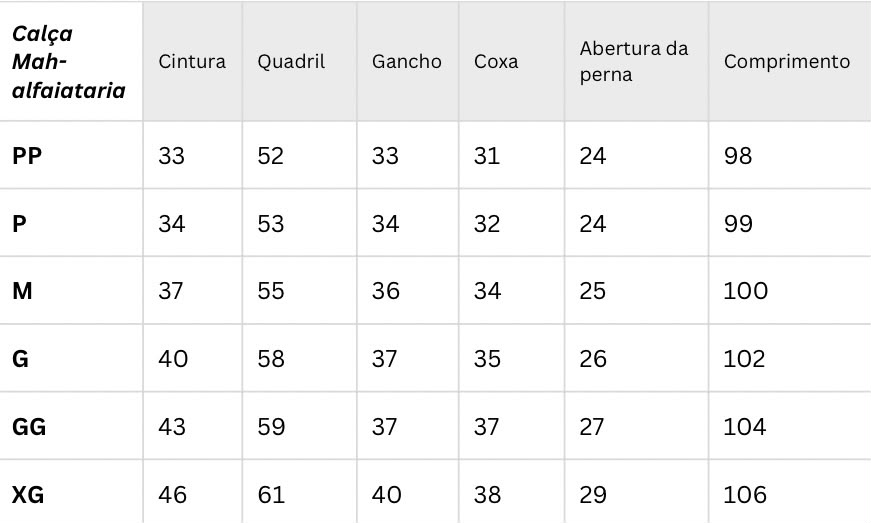Select the Quadril value 61 for XG
871x523 pixels.
pyautogui.click(x=271, y=495)
